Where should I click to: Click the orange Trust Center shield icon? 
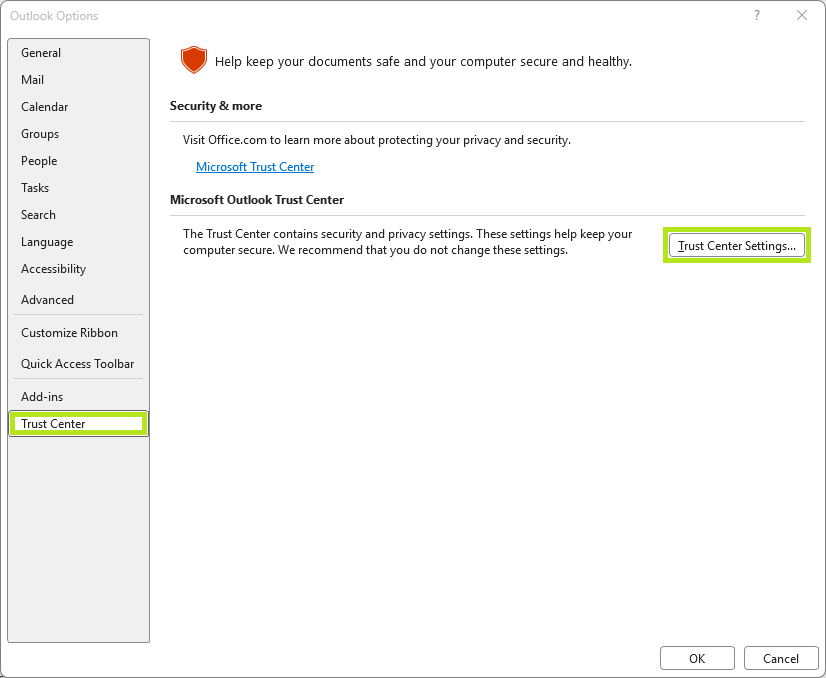click(x=193, y=60)
